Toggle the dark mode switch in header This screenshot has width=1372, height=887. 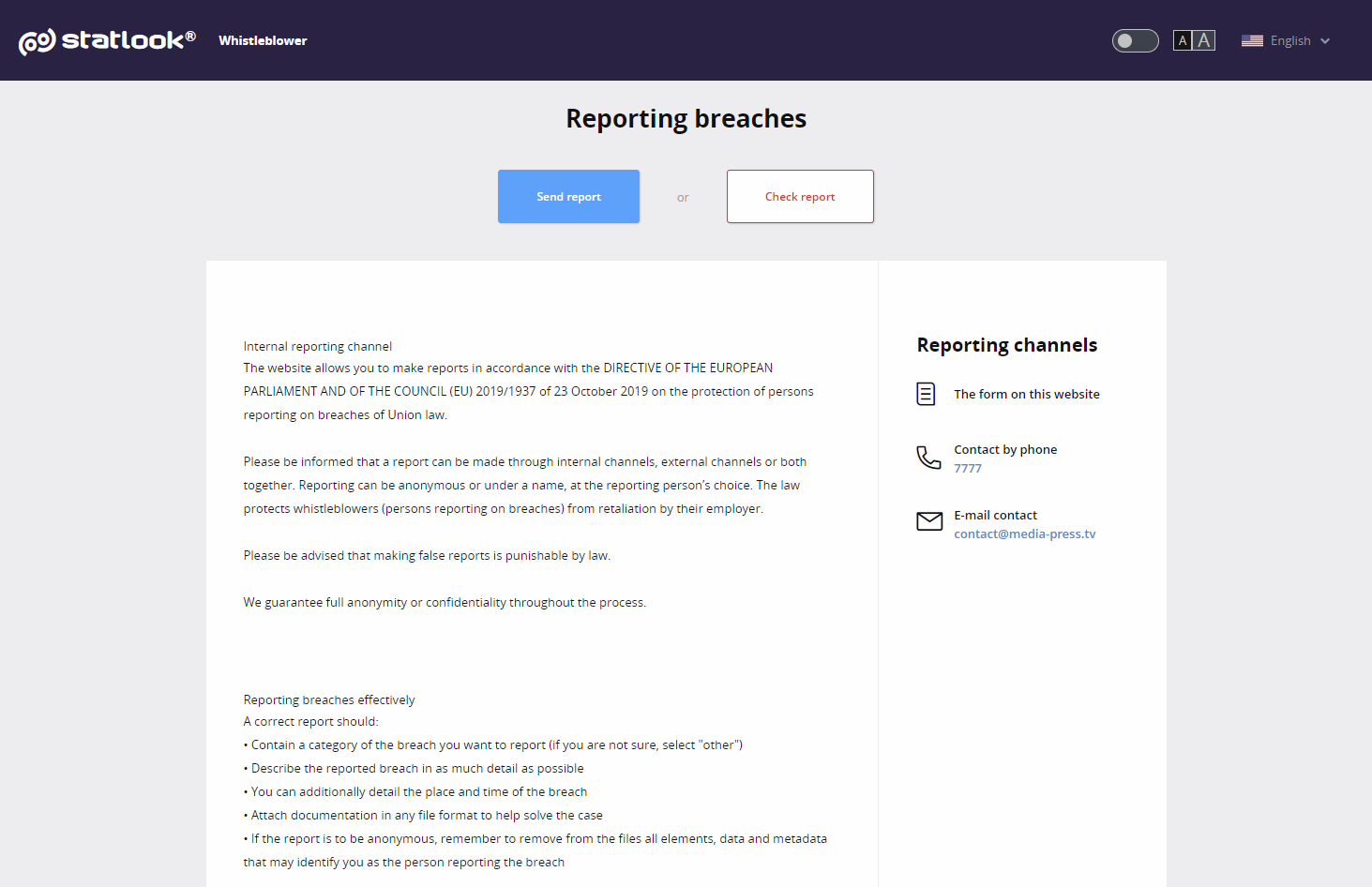(1135, 40)
